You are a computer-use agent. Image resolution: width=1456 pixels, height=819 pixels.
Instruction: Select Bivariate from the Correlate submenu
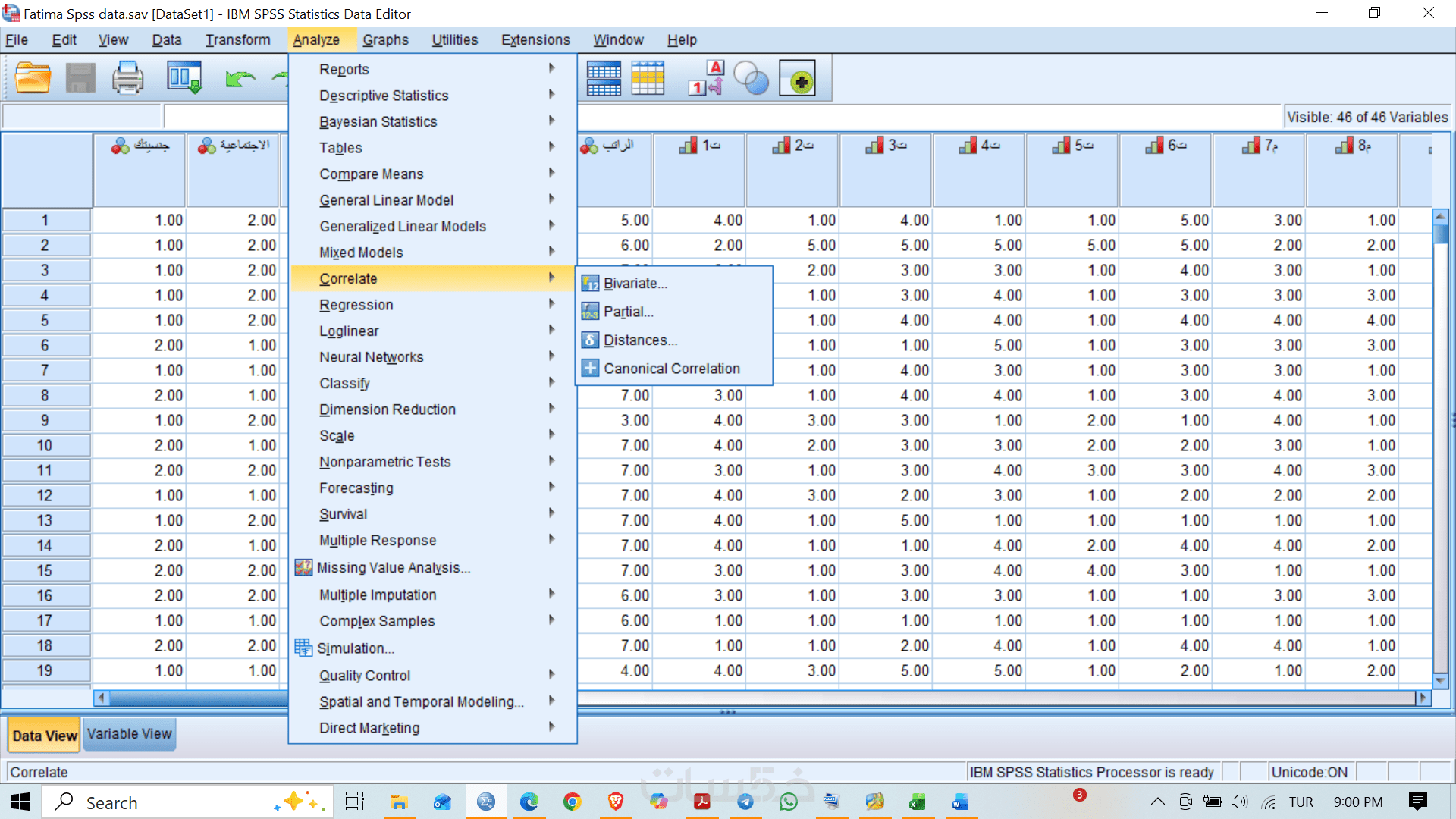pyautogui.click(x=635, y=284)
